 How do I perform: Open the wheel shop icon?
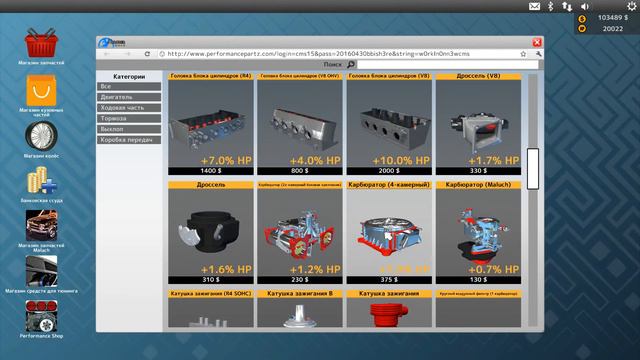(x=41, y=136)
